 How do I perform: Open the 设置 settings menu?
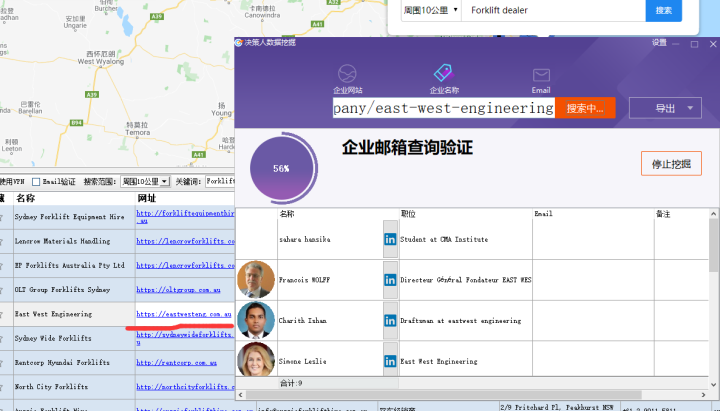tap(659, 43)
